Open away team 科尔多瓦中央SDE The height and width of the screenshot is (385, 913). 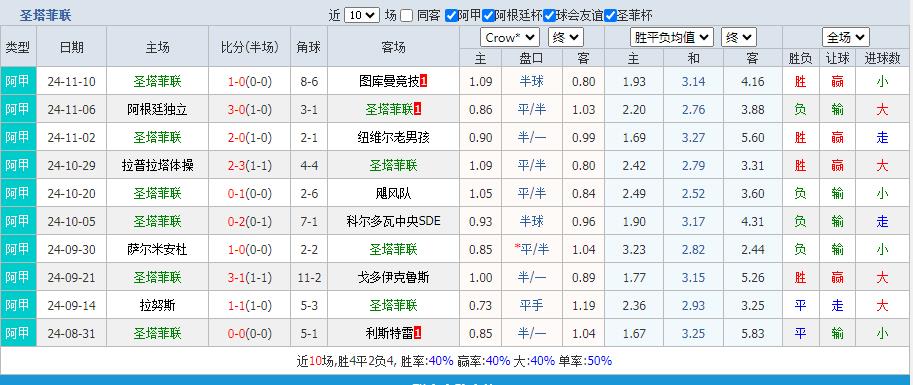point(394,221)
